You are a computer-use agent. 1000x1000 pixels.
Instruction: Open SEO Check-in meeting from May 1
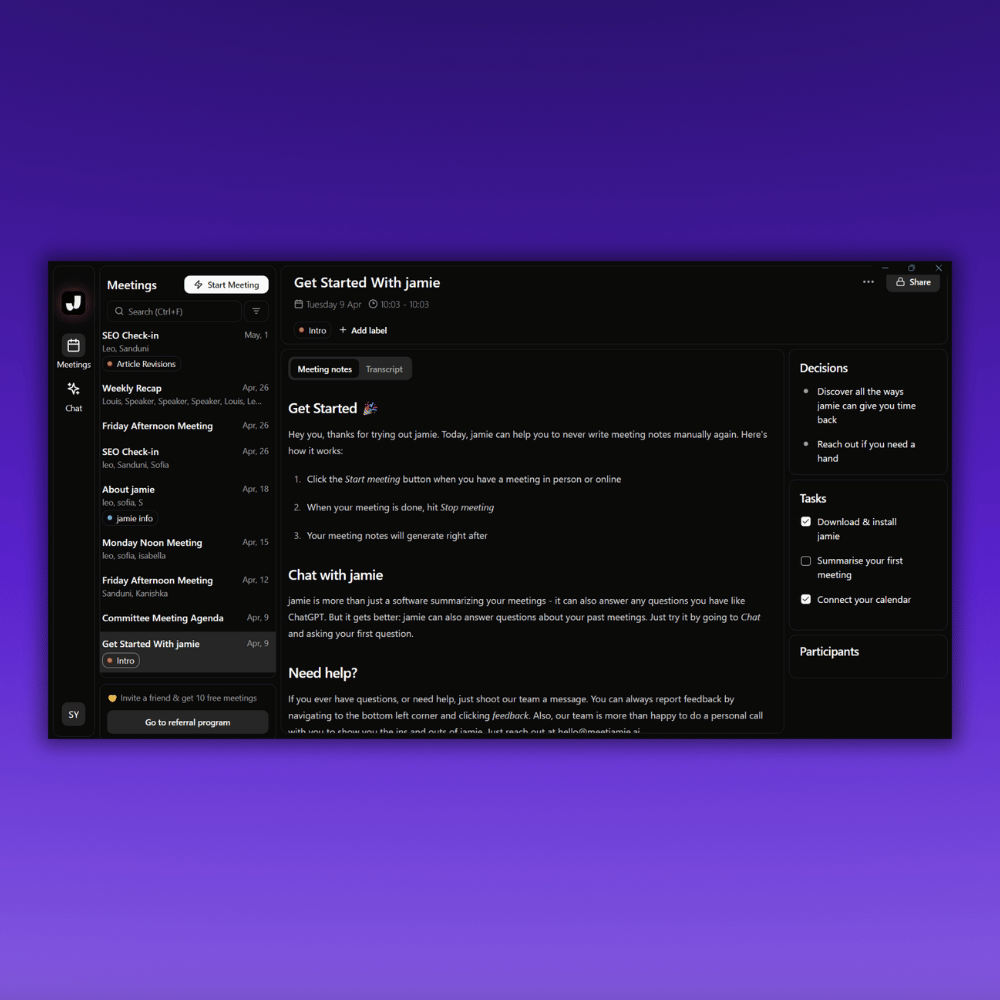(186, 349)
